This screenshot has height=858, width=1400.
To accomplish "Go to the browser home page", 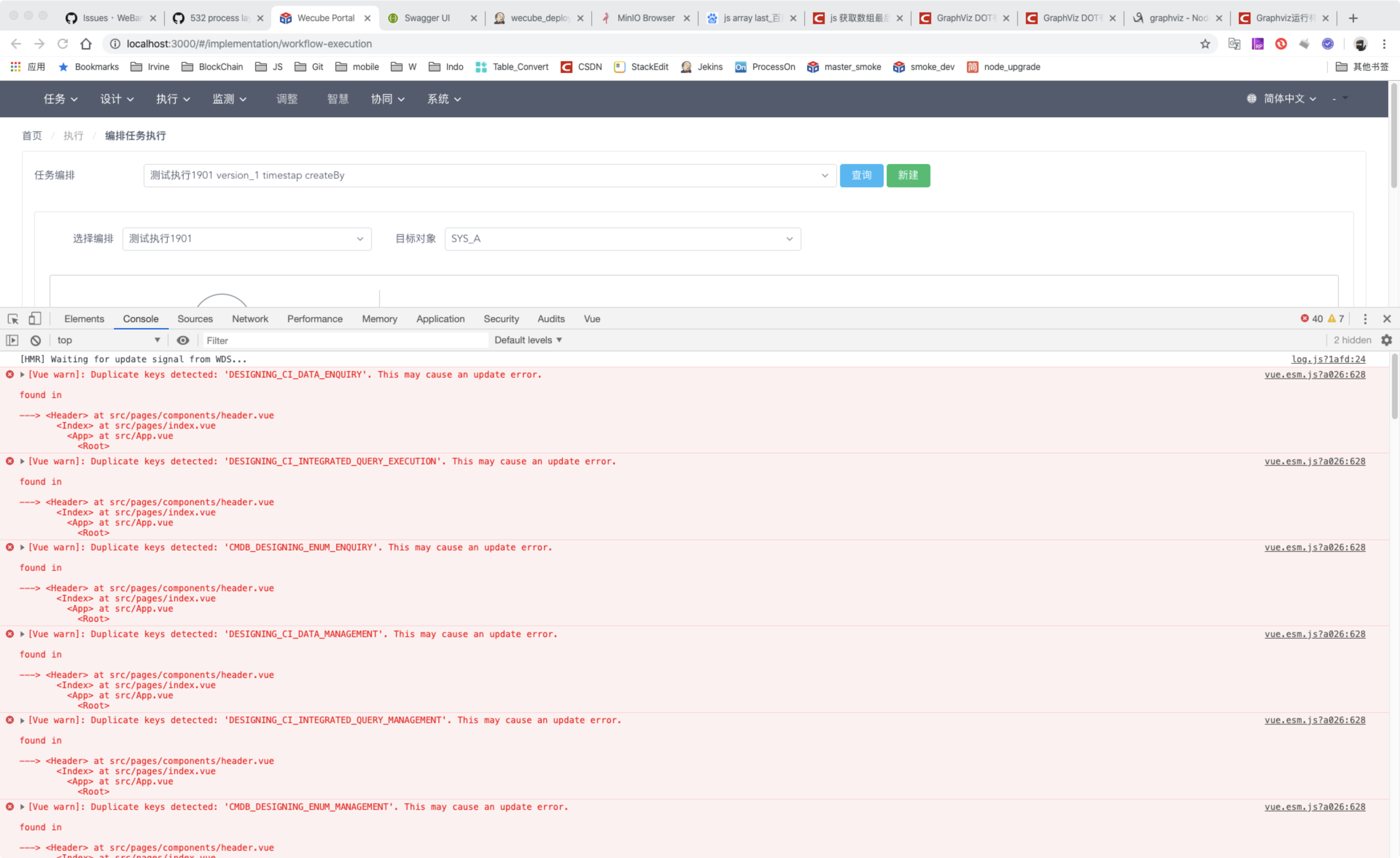I will [86, 44].
